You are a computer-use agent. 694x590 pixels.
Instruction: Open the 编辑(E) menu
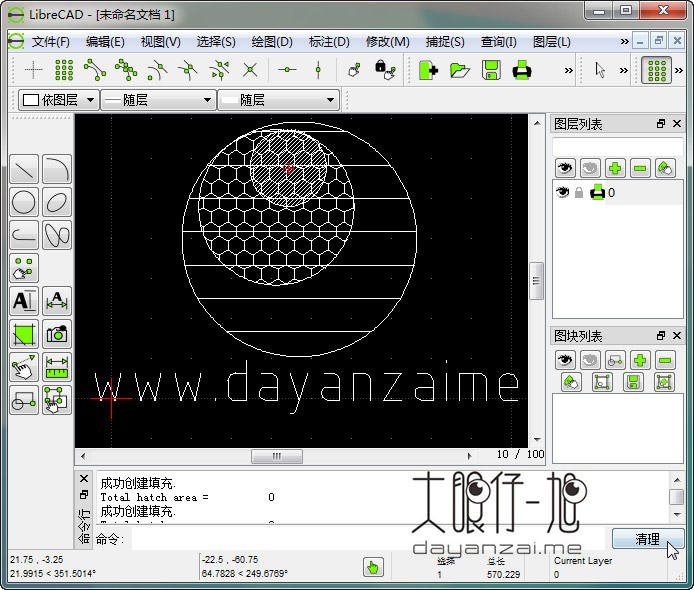(105, 42)
